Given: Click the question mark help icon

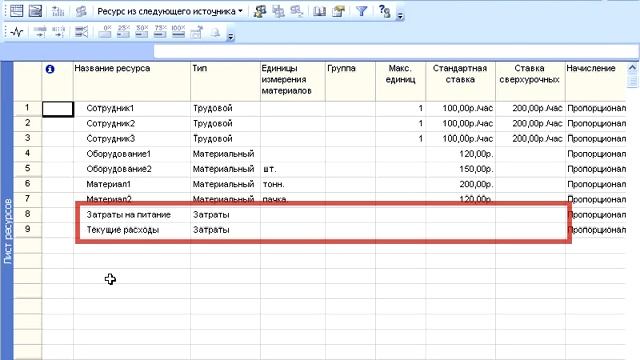Looking at the screenshot, I should click(x=384, y=11).
